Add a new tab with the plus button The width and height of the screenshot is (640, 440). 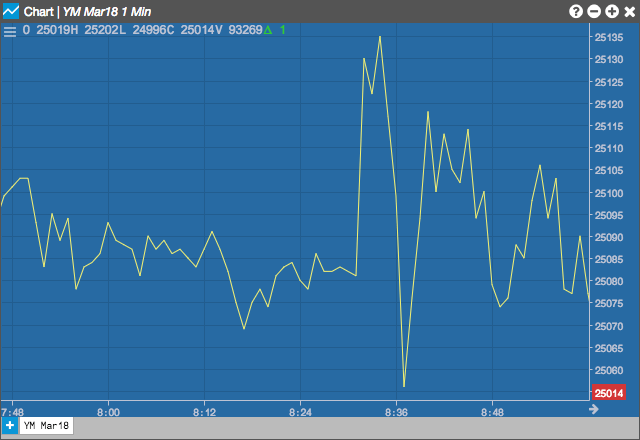point(9,425)
